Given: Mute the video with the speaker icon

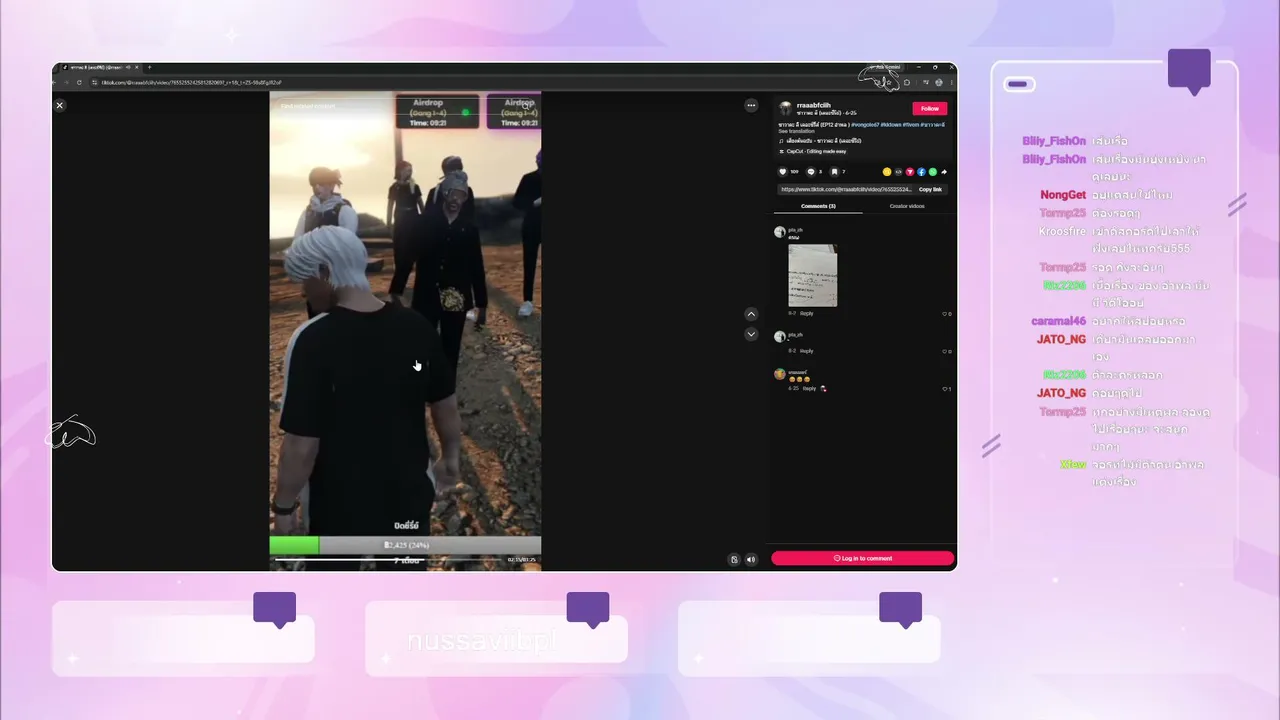Looking at the screenshot, I should [751, 560].
